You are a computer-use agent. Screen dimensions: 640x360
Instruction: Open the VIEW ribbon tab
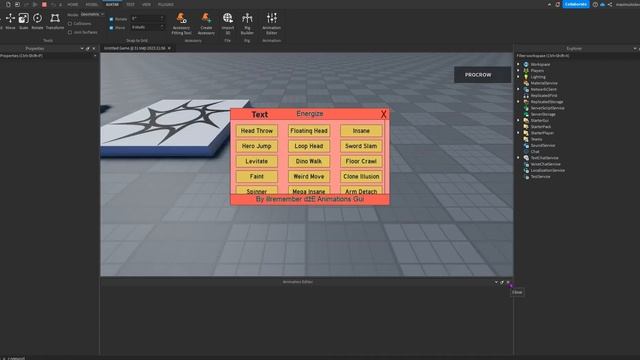[146, 4]
